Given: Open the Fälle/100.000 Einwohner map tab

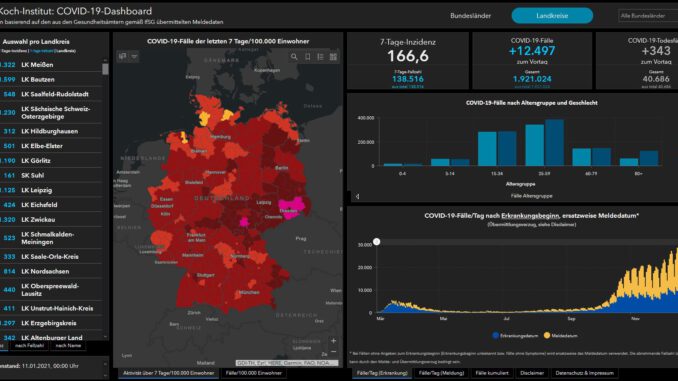Looking at the screenshot, I should [254, 373].
